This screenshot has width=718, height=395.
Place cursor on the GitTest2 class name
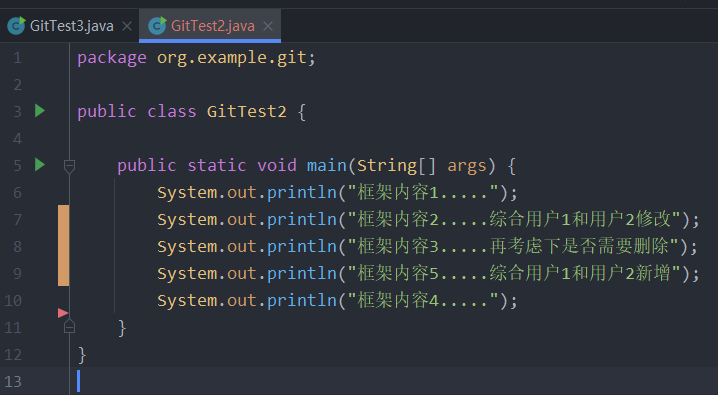(x=246, y=111)
